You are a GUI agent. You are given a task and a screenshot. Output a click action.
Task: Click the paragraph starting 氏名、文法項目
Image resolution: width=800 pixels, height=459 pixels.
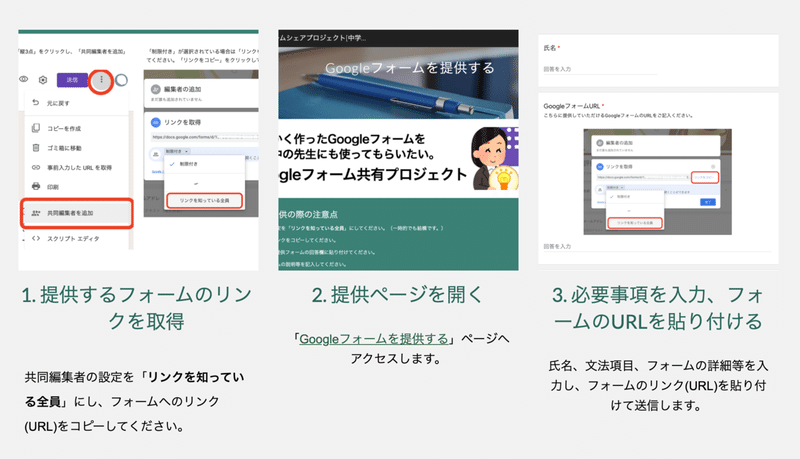pos(658,385)
